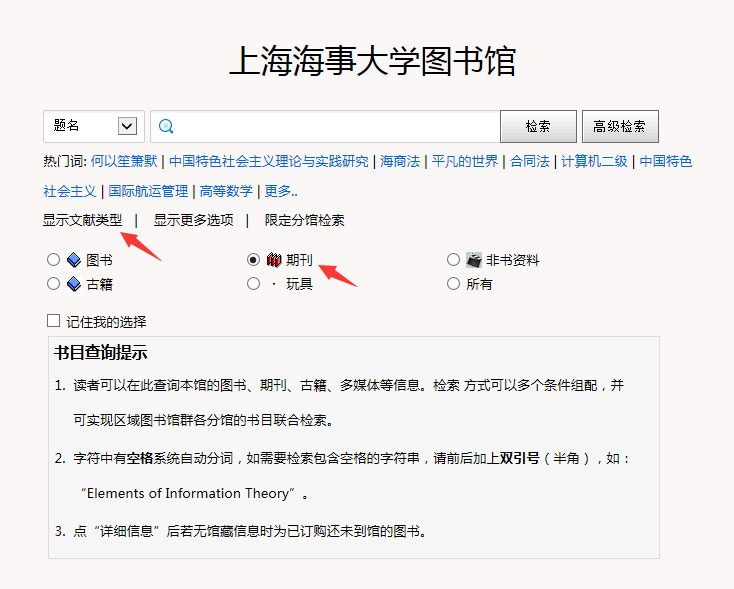Select the 古籍 radio button
The width and height of the screenshot is (734, 589).
click(x=53, y=283)
